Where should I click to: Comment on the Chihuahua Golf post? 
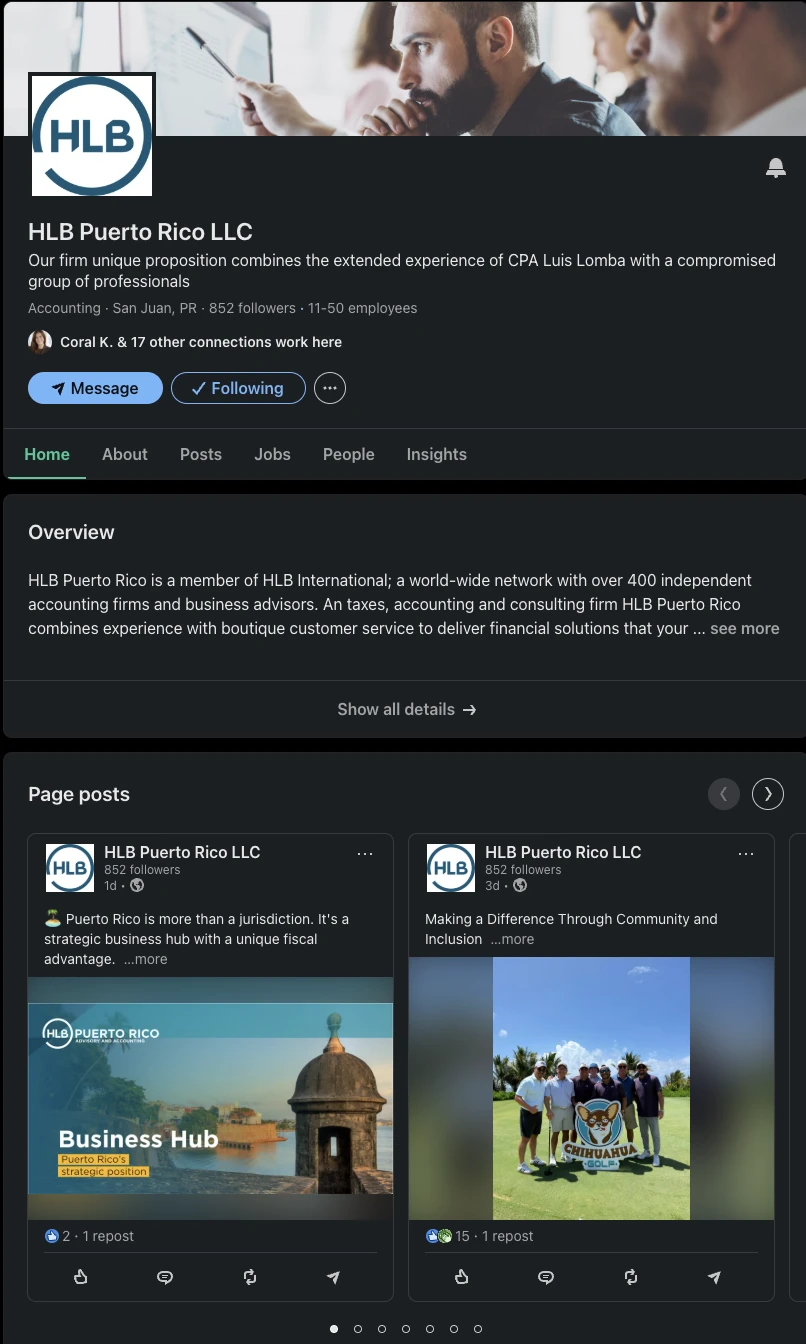[x=546, y=1277]
